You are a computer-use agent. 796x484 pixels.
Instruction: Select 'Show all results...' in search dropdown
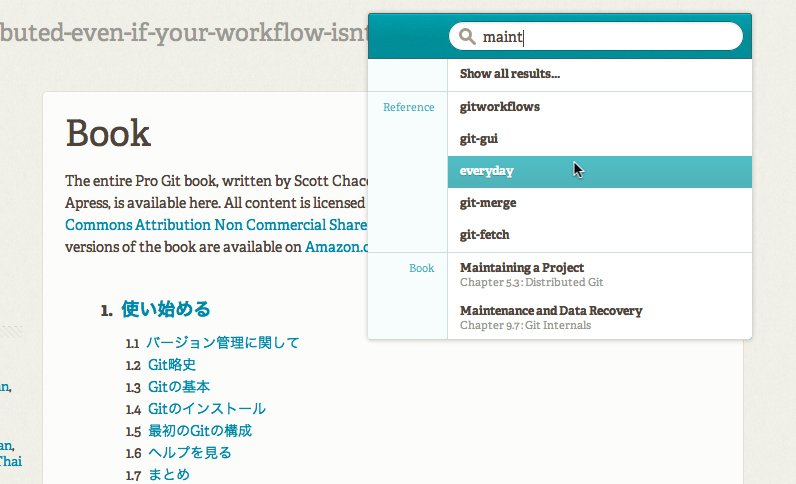509,74
